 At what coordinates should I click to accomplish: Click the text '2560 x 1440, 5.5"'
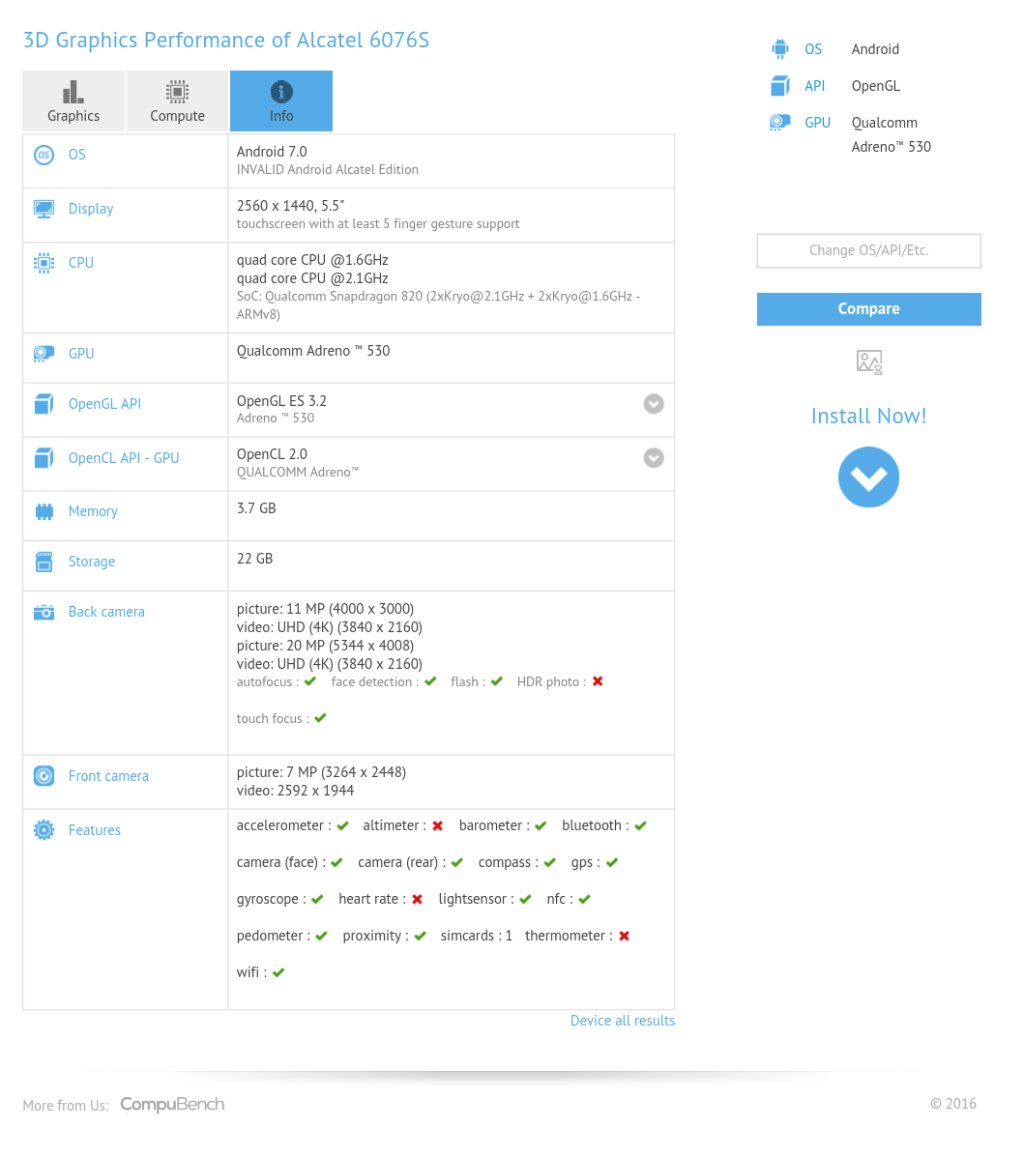[290, 206]
